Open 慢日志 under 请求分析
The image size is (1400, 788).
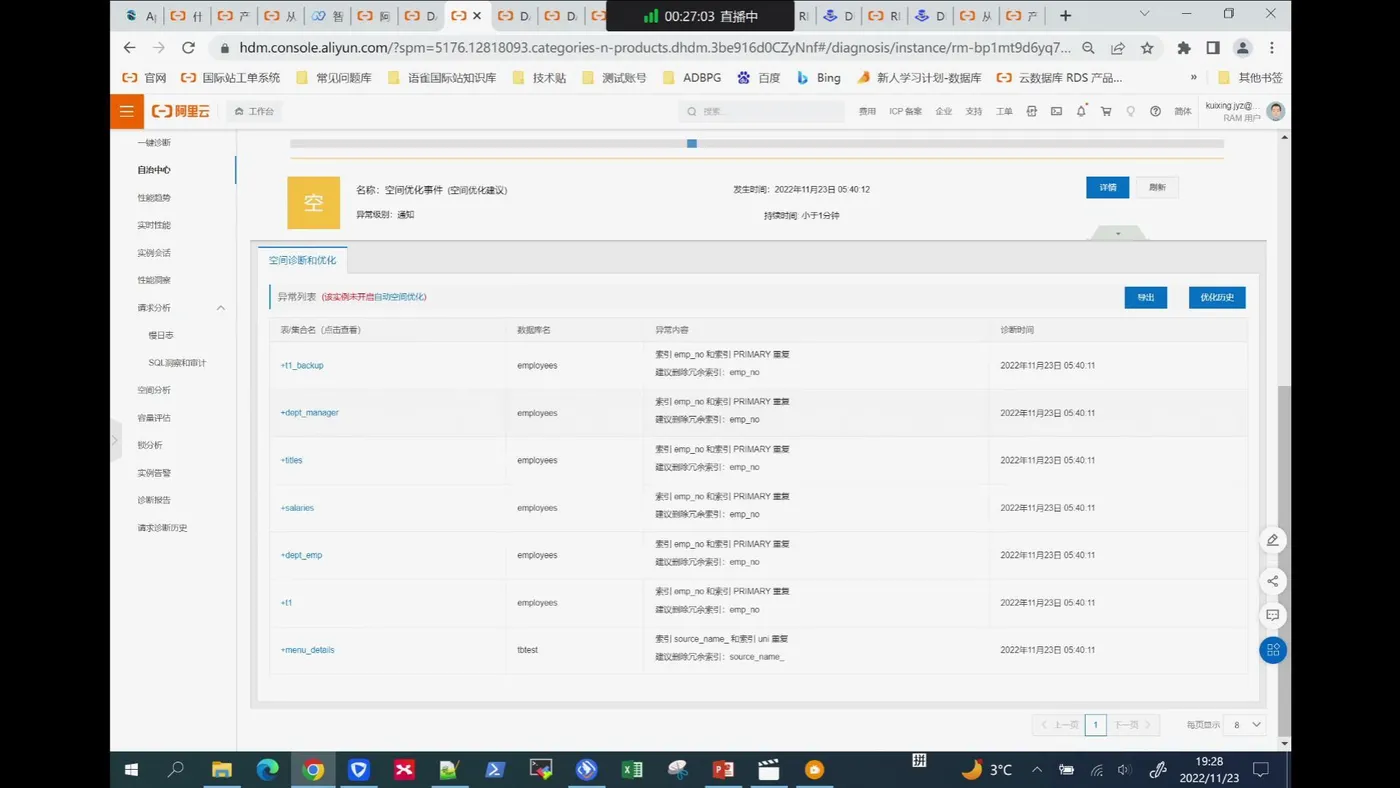coord(161,335)
